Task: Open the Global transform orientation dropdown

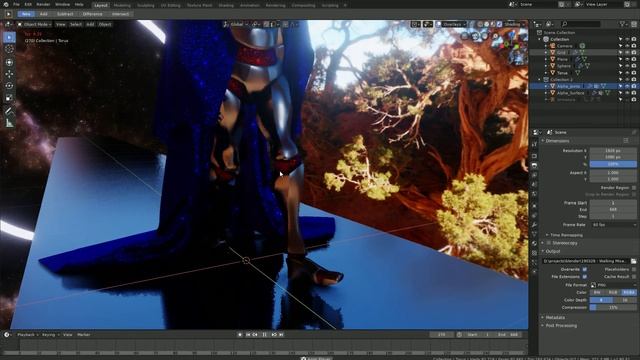Action: (x=236, y=24)
